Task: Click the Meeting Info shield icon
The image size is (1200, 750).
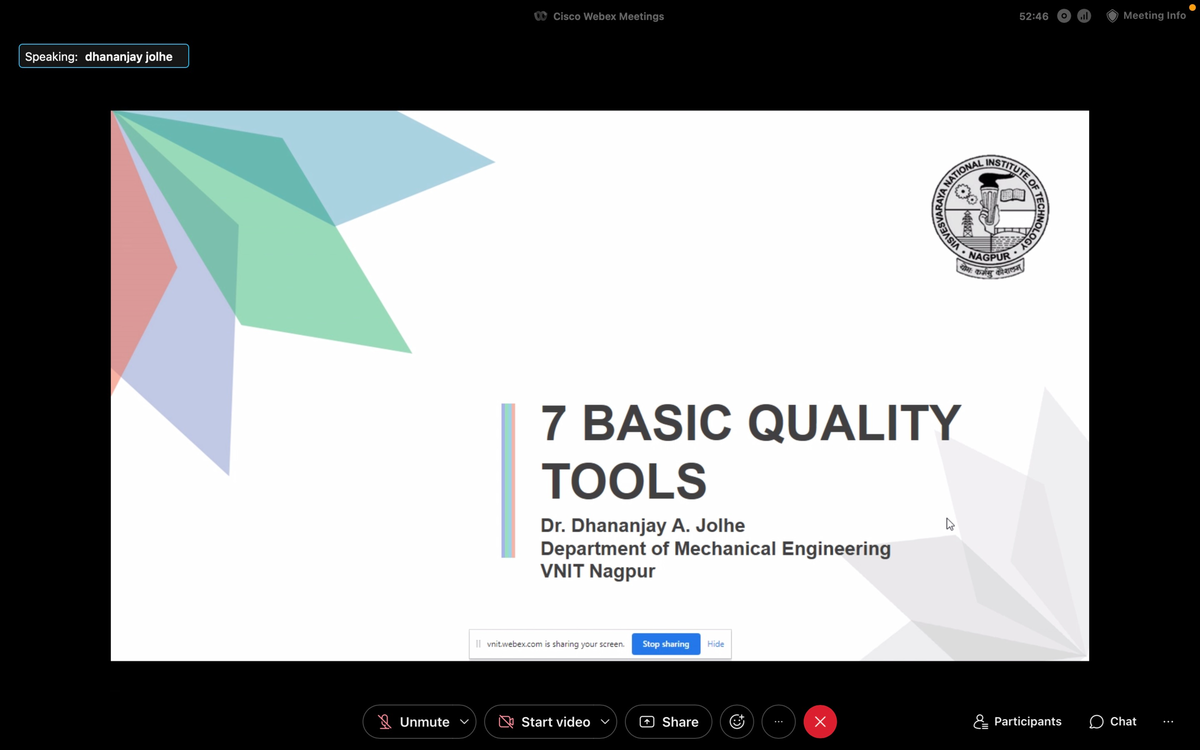Action: click(x=1111, y=15)
